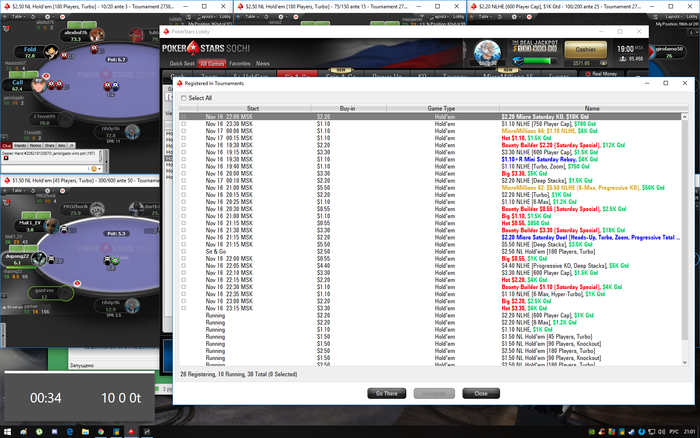700x438 pixels.
Task: Sort tournaments by the Game Type column
Action: (x=441, y=108)
